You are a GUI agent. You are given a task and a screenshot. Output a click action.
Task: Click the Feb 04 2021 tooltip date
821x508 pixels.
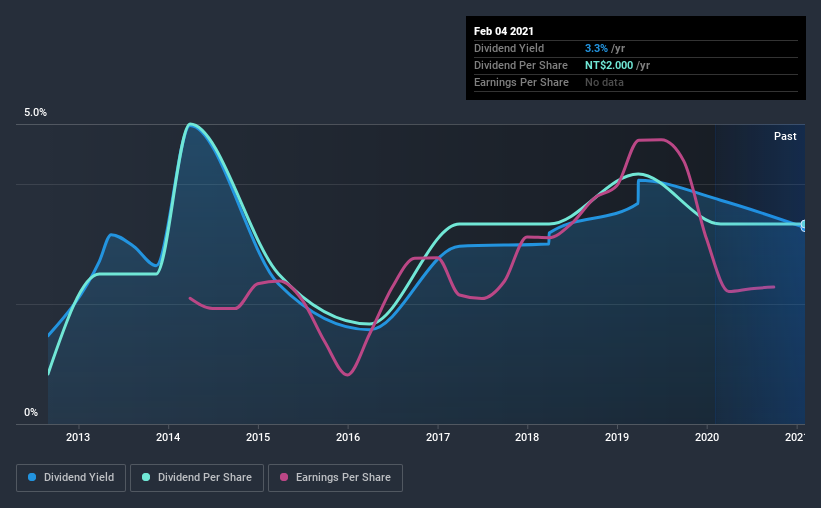pos(504,31)
